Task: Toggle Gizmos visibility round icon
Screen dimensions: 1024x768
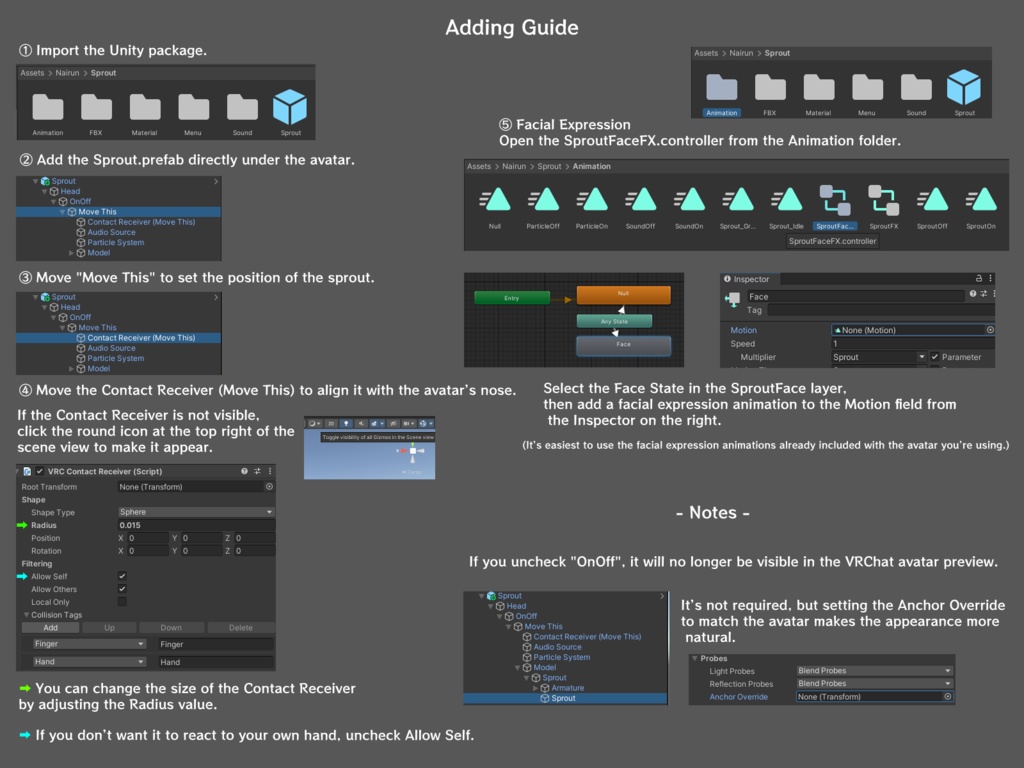Action: point(425,424)
